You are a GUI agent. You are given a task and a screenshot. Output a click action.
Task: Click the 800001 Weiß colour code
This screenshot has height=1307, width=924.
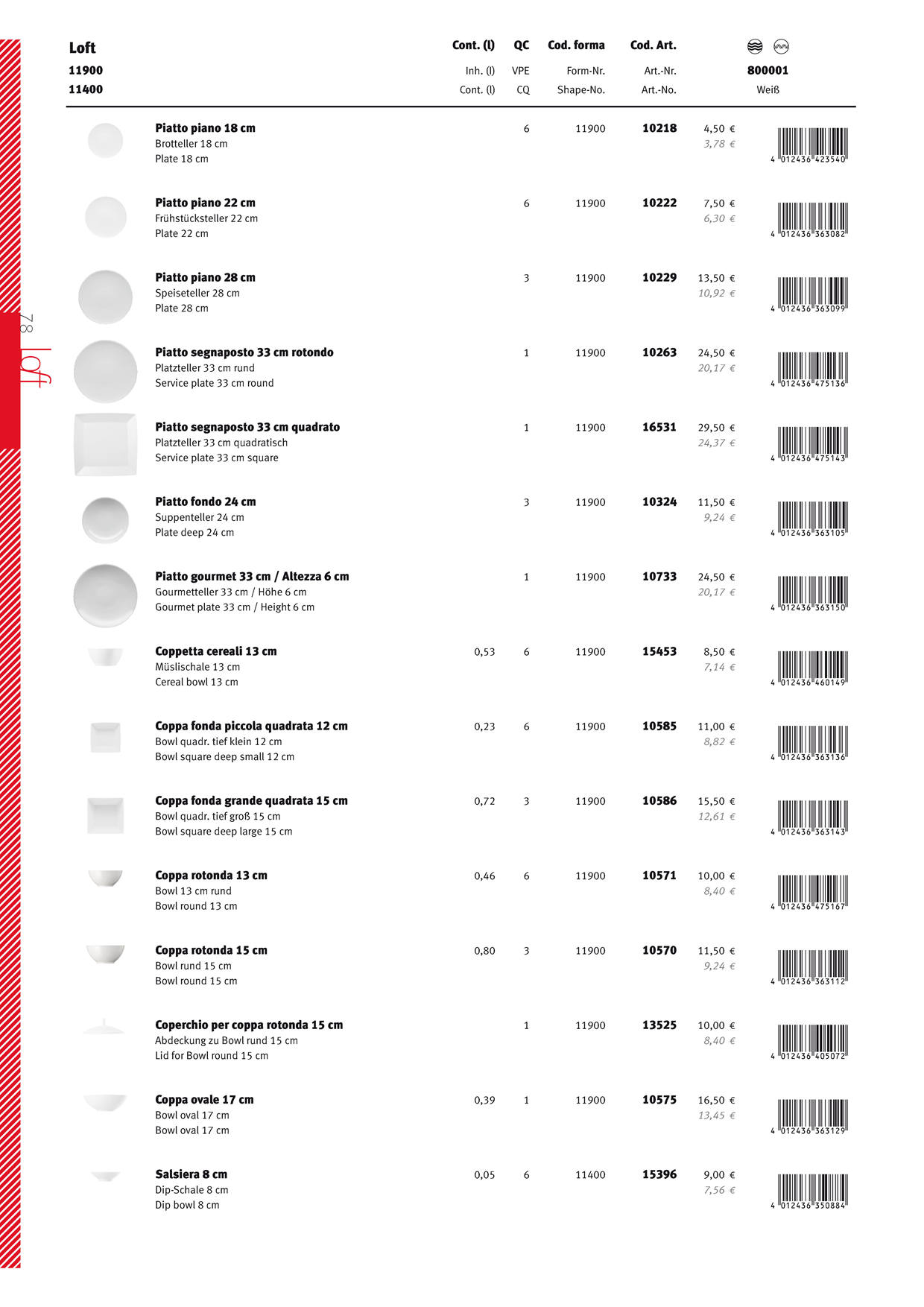[768, 71]
